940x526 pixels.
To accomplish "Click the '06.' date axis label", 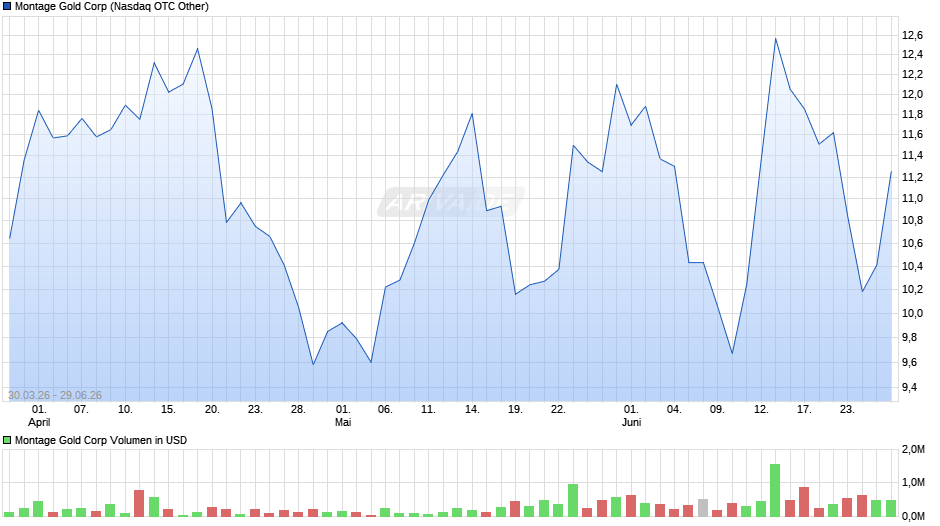I will point(385,409).
